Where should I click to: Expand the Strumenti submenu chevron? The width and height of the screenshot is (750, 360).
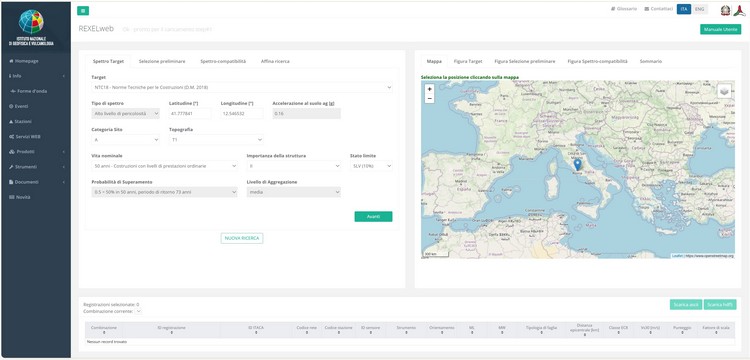pos(64,167)
